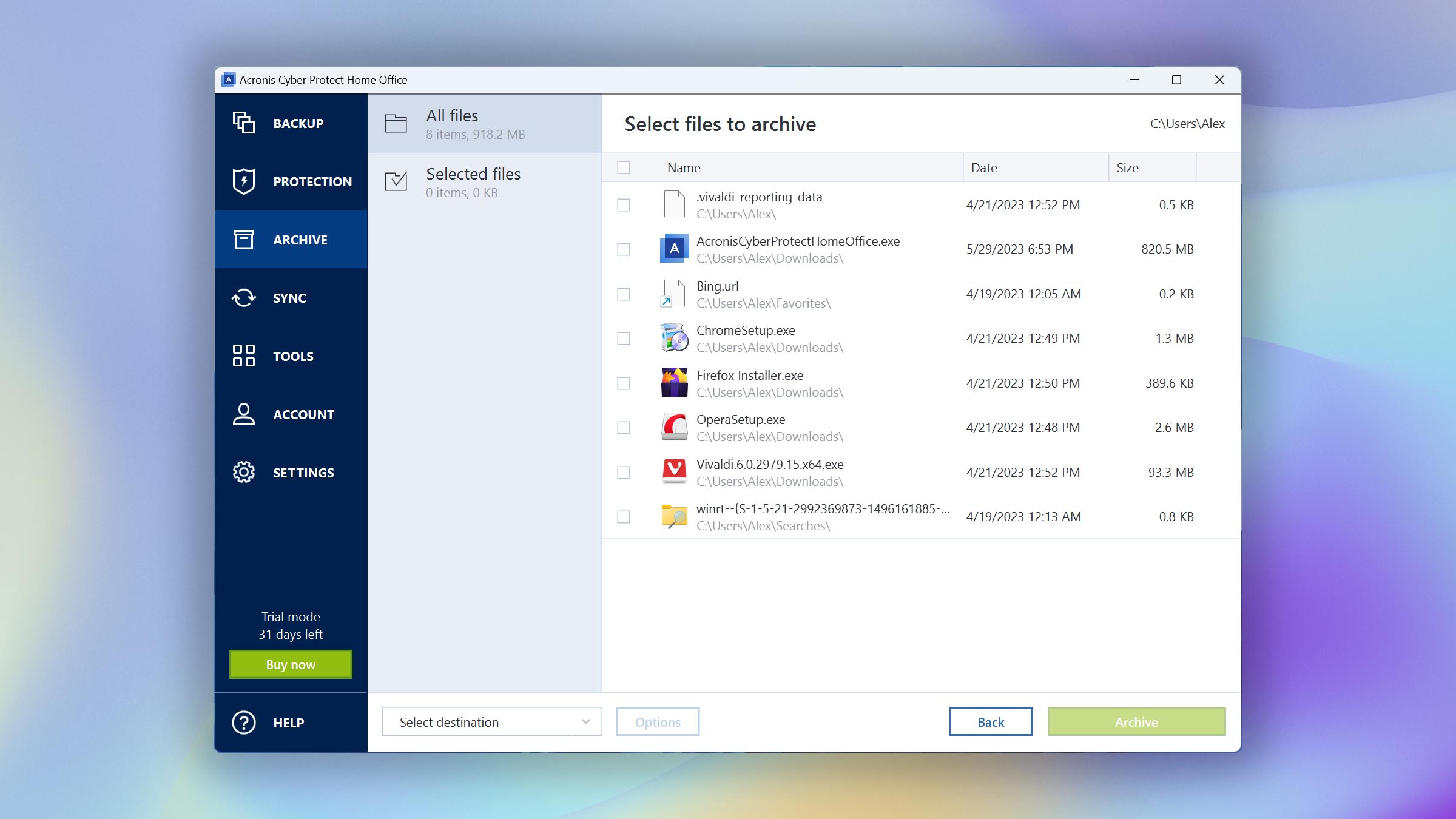Open the TOOLS section

[x=291, y=356]
